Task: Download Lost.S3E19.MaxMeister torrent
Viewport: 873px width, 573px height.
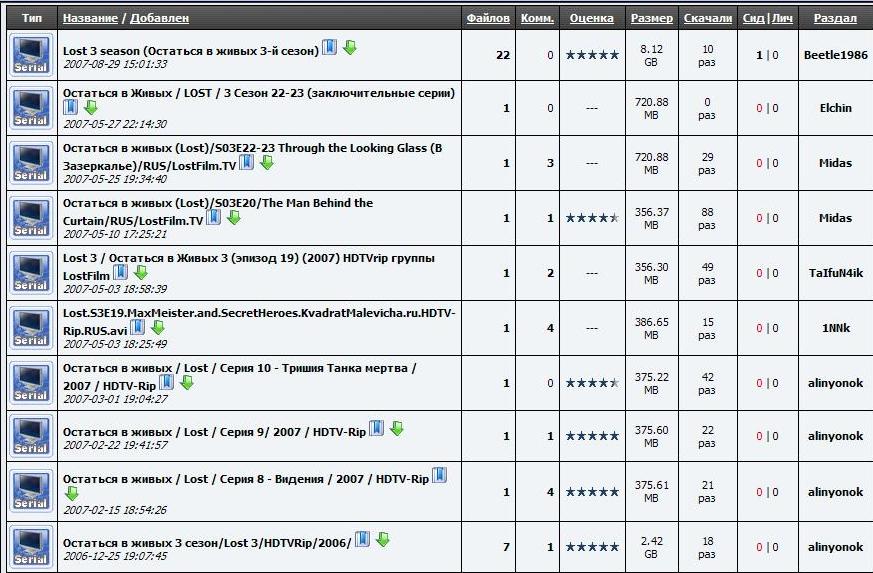Action: pyautogui.click(x=158, y=327)
